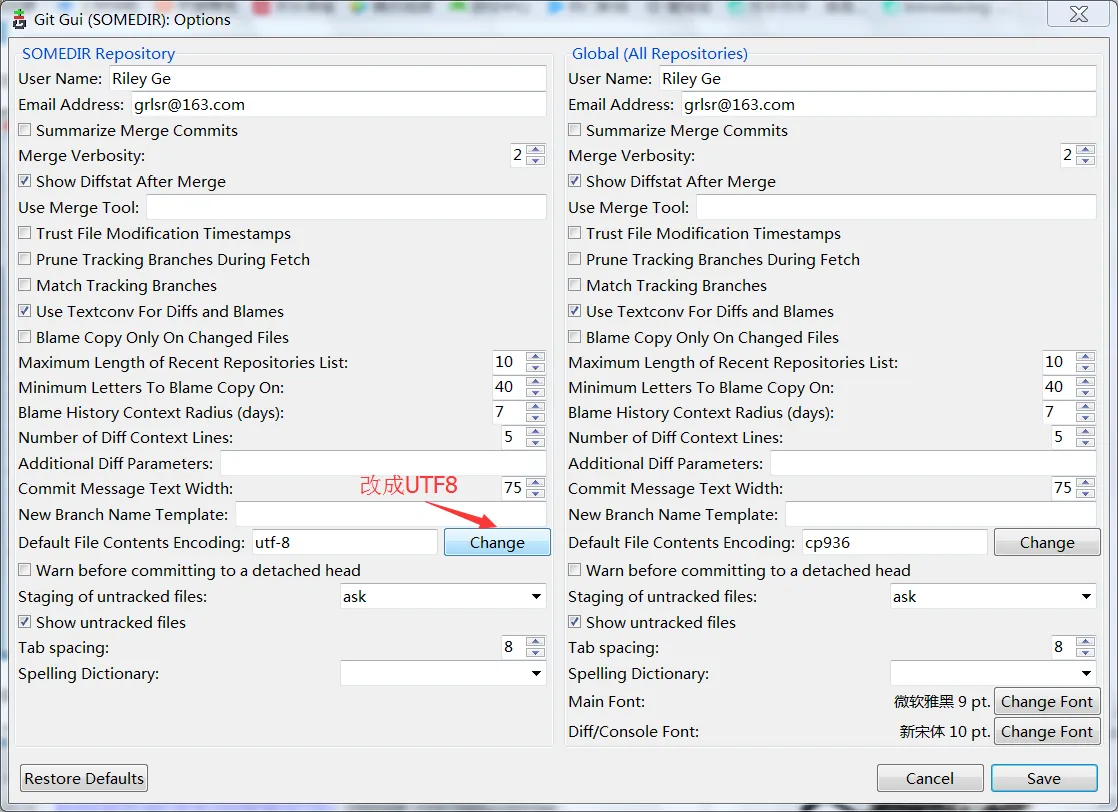Click SOMEDIR encoding field showing utf-8
Image resolution: width=1118 pixels, height=812 pixels.
pyautogui.click(x=344, y=543)
